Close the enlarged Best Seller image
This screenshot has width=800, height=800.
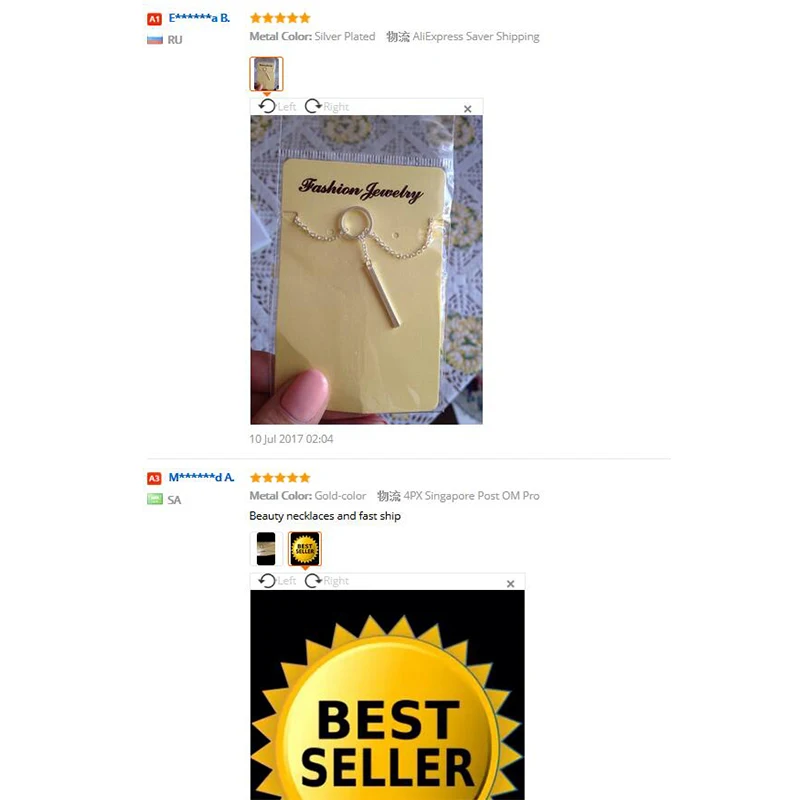point(510,584)
